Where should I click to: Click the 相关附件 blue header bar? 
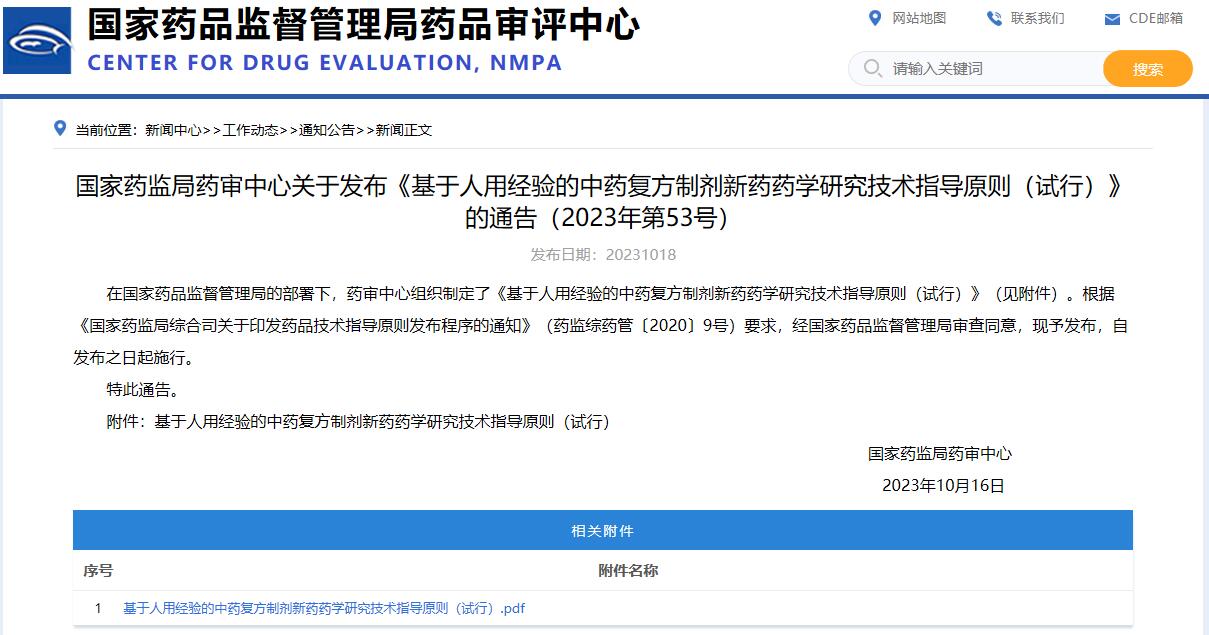602,530
